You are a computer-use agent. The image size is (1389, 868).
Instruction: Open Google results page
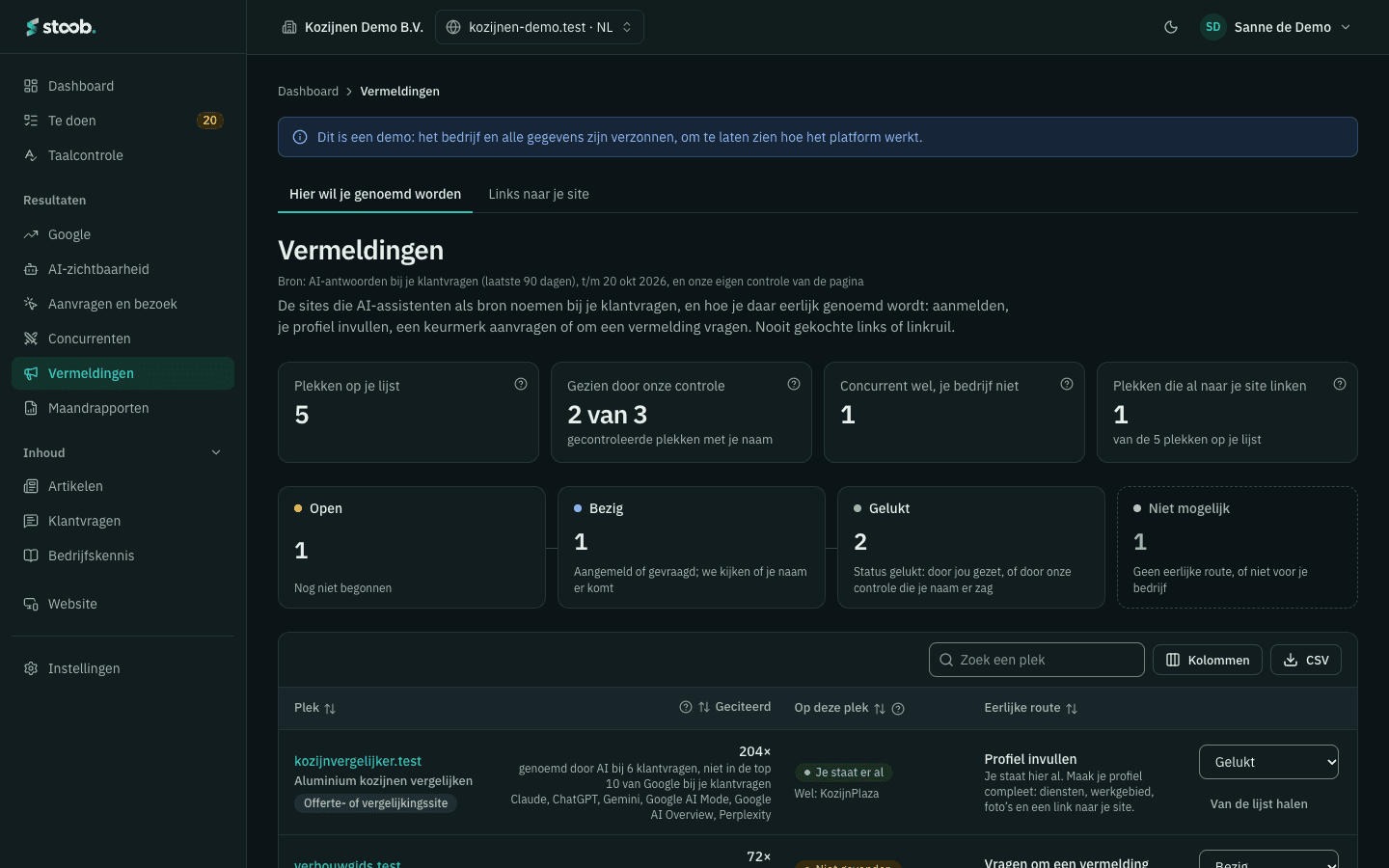[x=123, y=234]
